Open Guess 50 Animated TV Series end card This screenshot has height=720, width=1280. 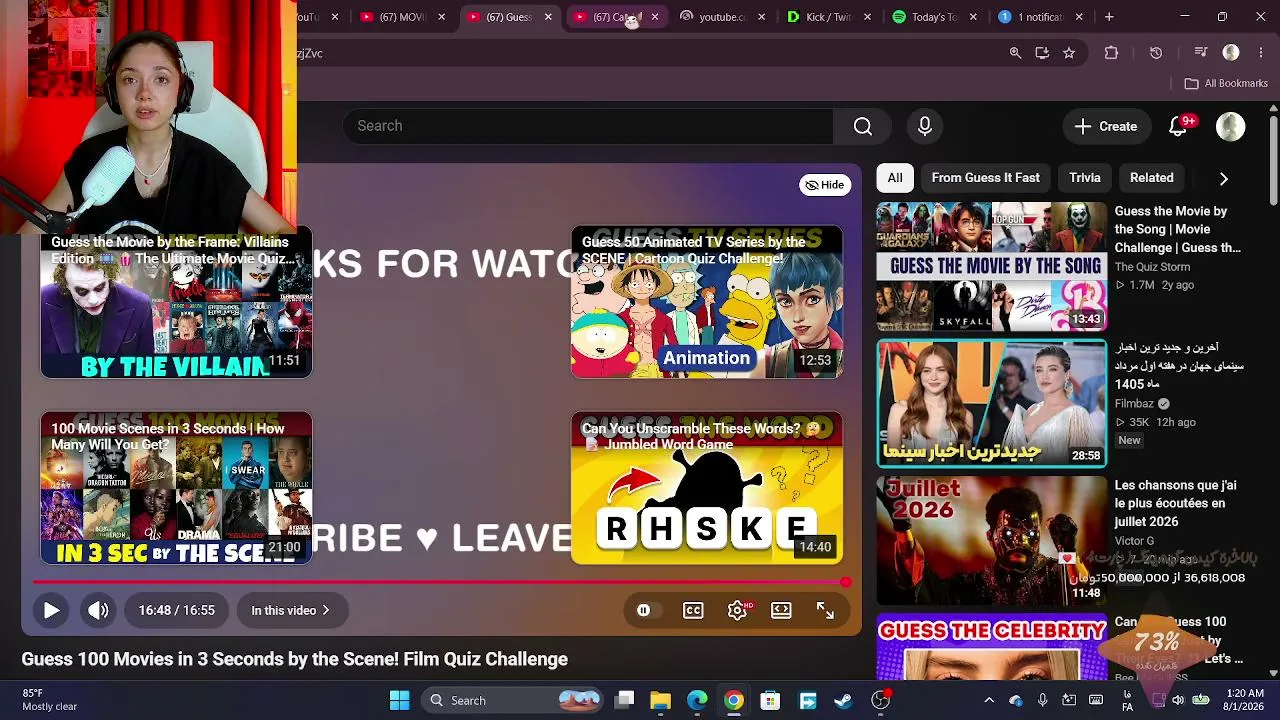[x=707, y=302]
